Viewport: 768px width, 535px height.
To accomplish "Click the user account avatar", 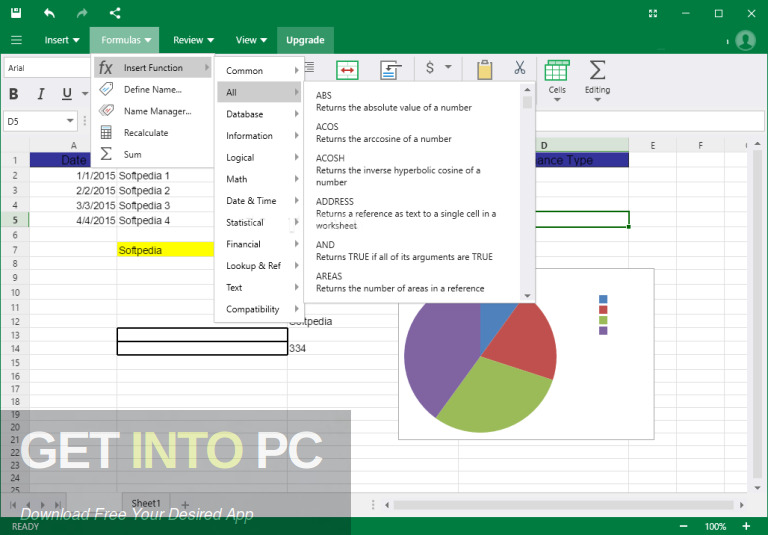I will pyautogui.click(x=745, y=40).
